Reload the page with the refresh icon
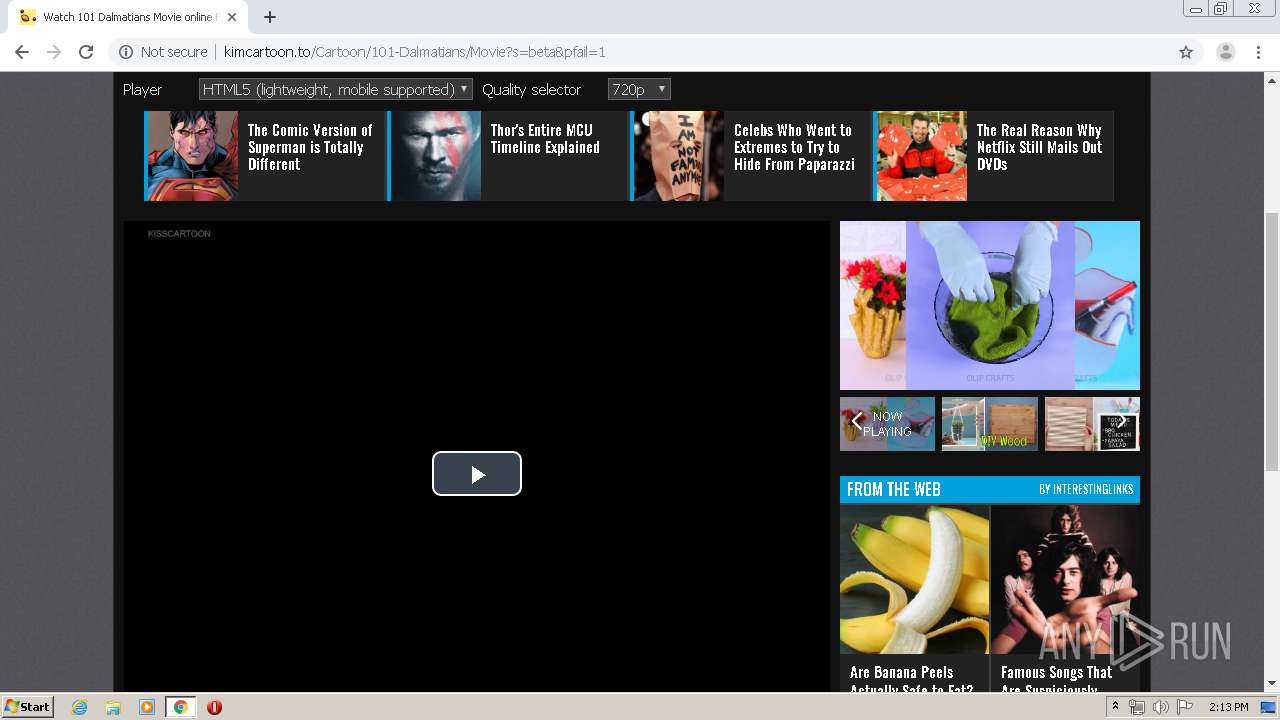1280x720 pixels. click(x=86, y=52)
